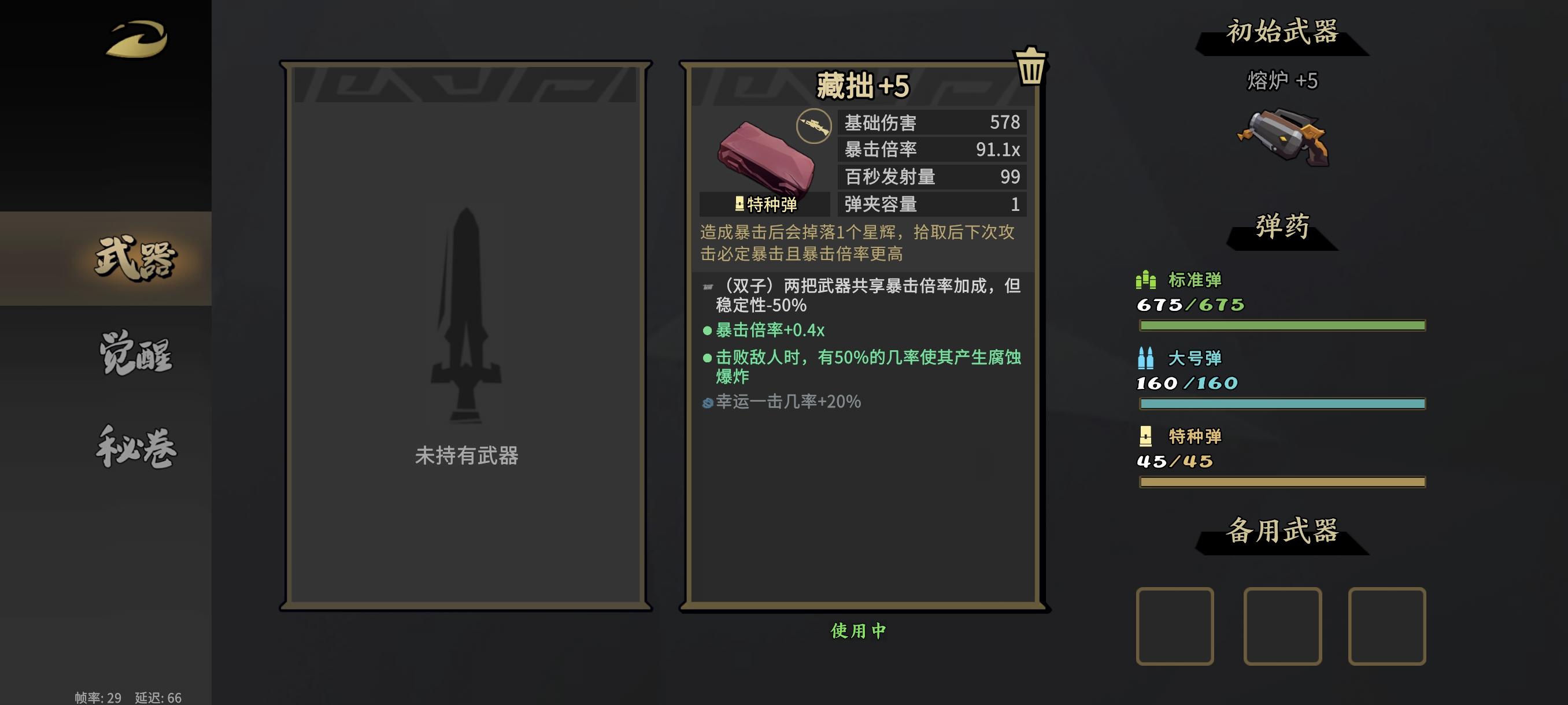Click the 标准弹 green ammo bar
The image size is (1568, 705).
(1282, 325)
